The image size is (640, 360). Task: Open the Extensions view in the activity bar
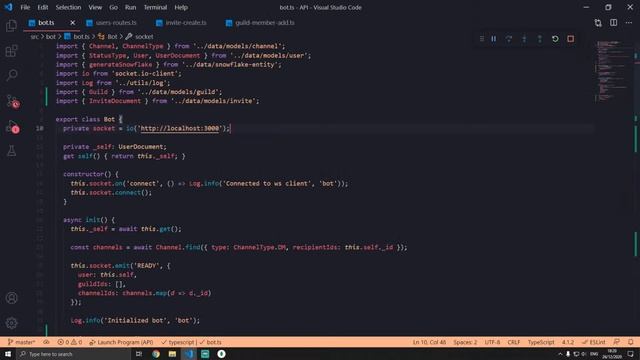[x=11, y=51]
